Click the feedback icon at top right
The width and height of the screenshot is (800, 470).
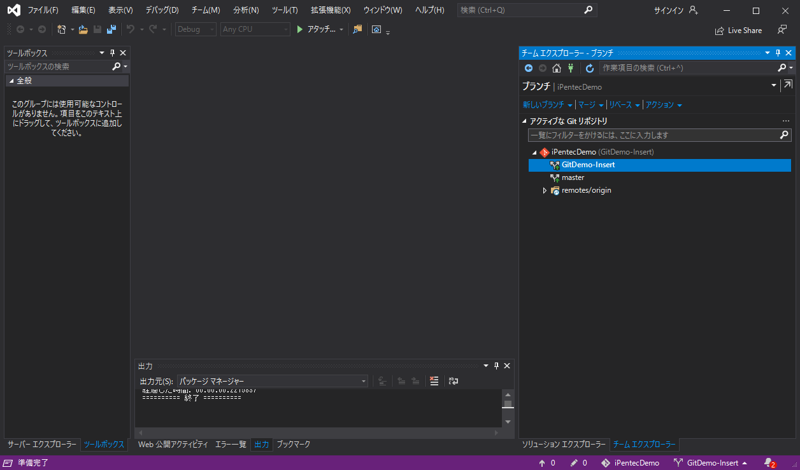pyautogui.click(x=782, y=30)
